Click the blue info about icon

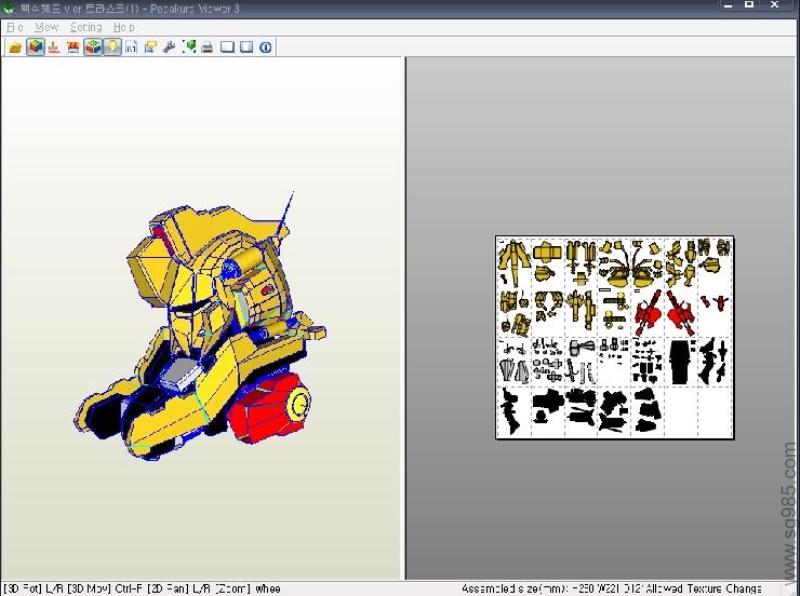(265, 47)
